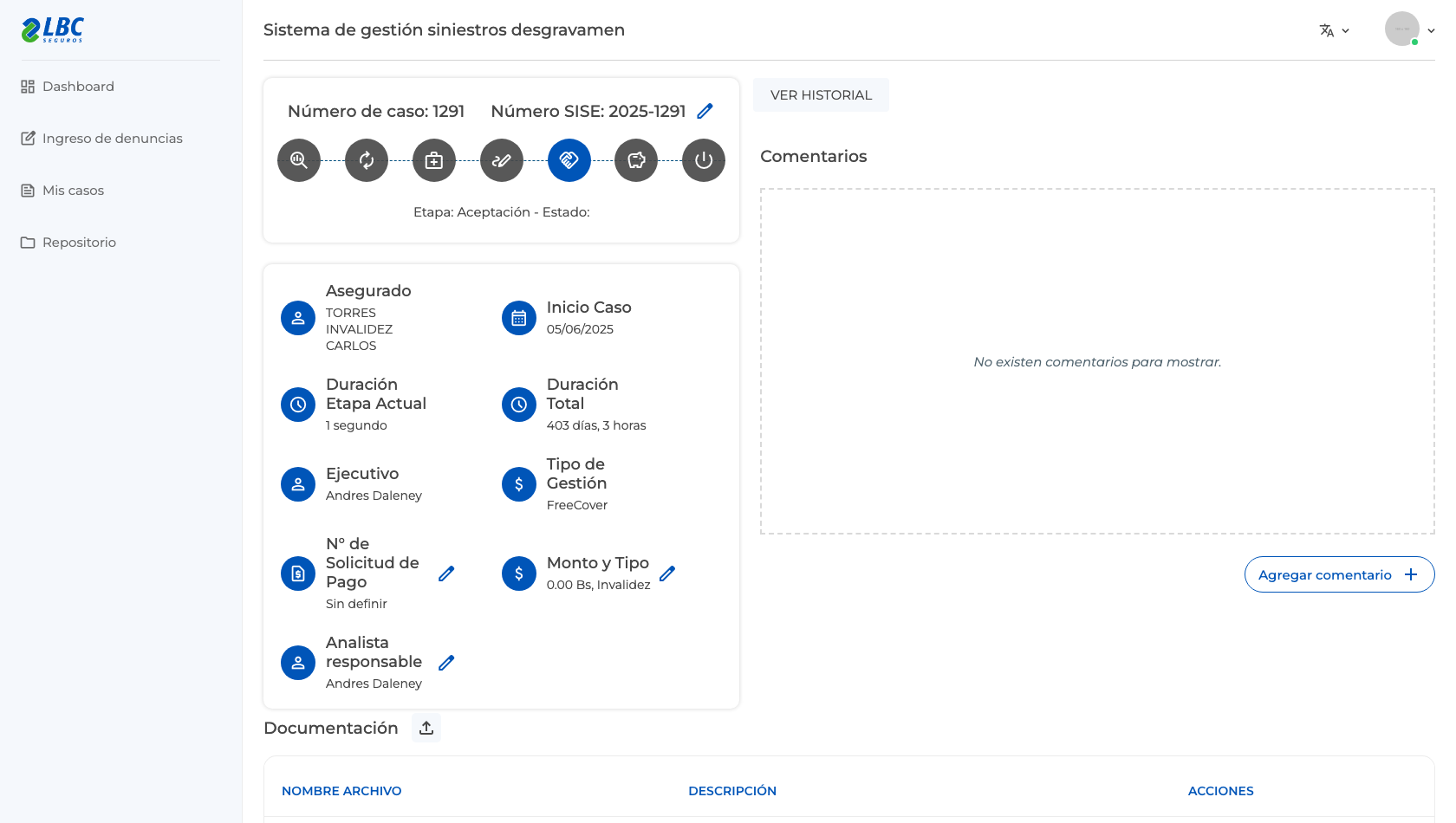Select the circular-arrows refresh stage icon

(367, 160)
